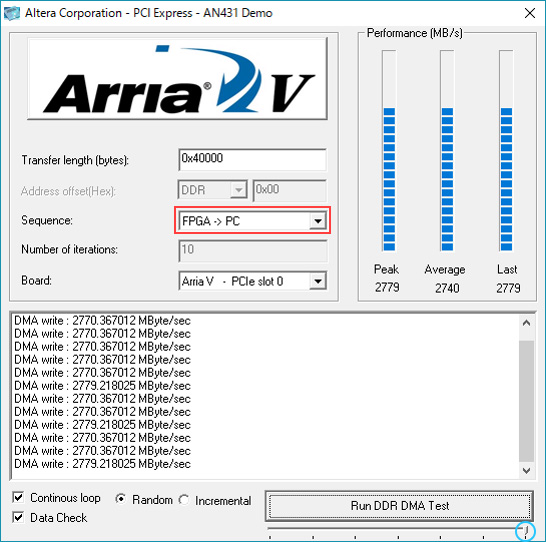Click the Transfer length input field

pyautogui.click(x=252, y=159)
